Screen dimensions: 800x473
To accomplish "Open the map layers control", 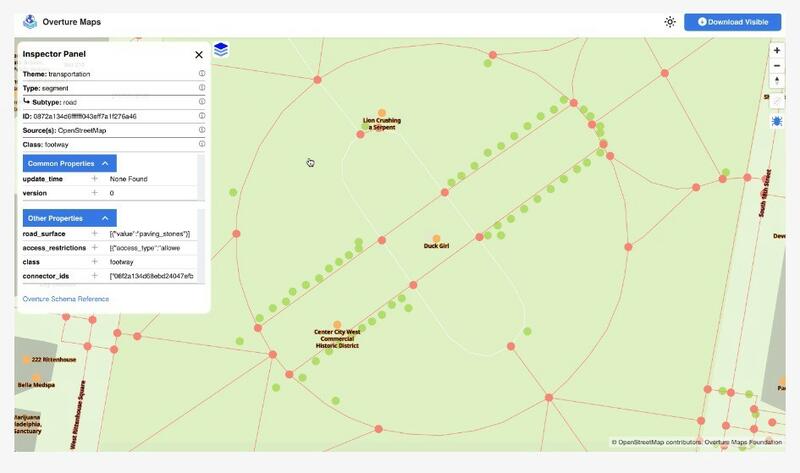I will [221, 49].
